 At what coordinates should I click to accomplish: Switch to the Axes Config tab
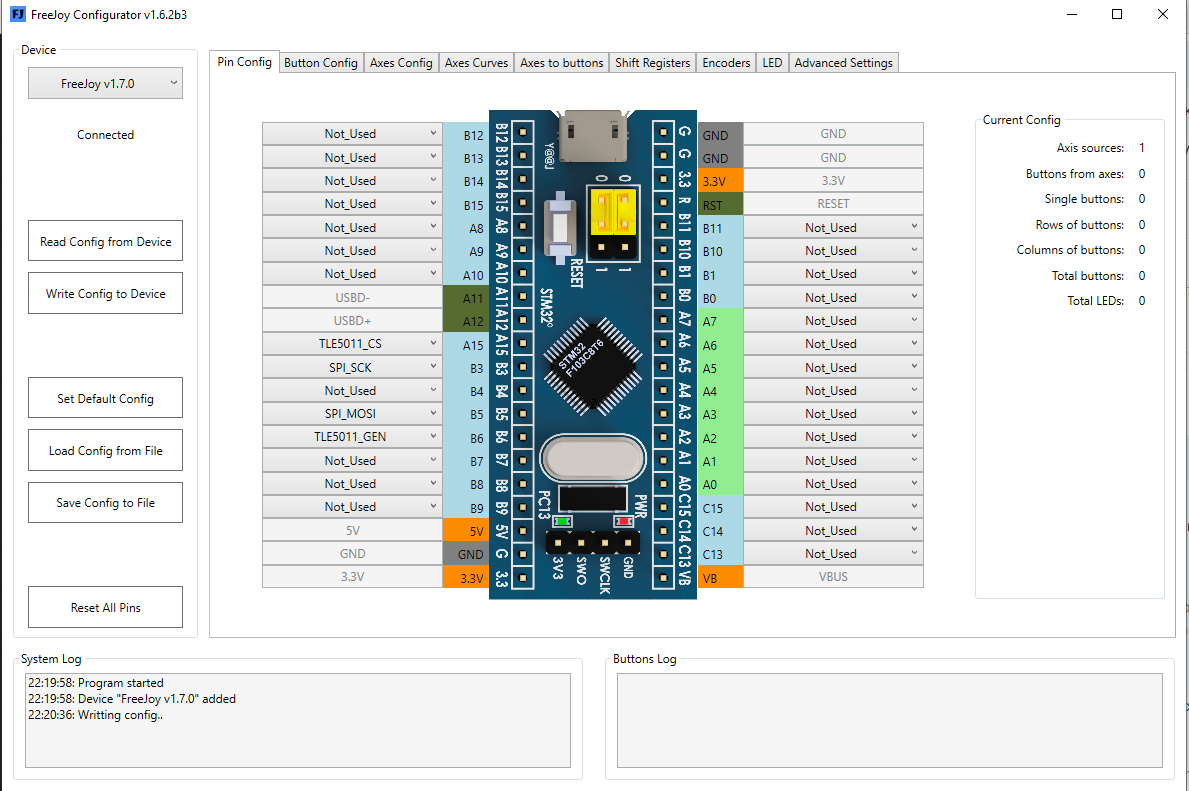(401, 63)
